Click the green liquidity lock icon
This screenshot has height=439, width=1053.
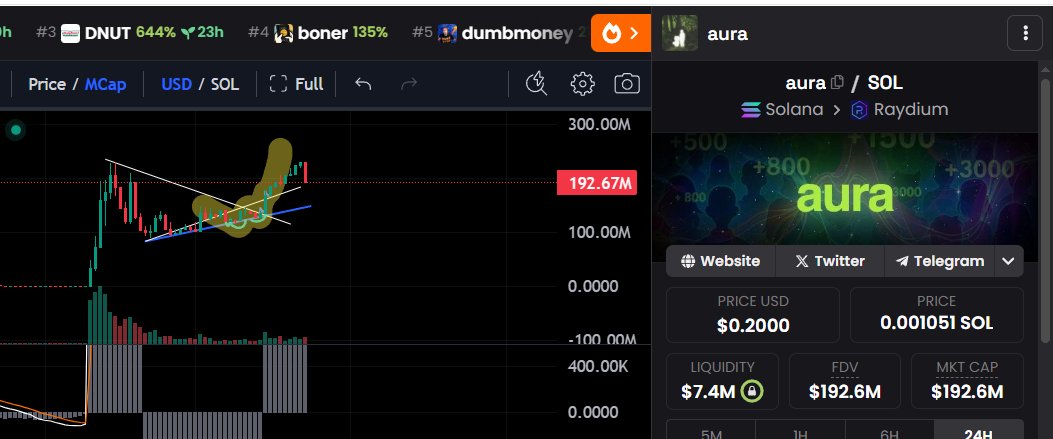click(752, 391)
